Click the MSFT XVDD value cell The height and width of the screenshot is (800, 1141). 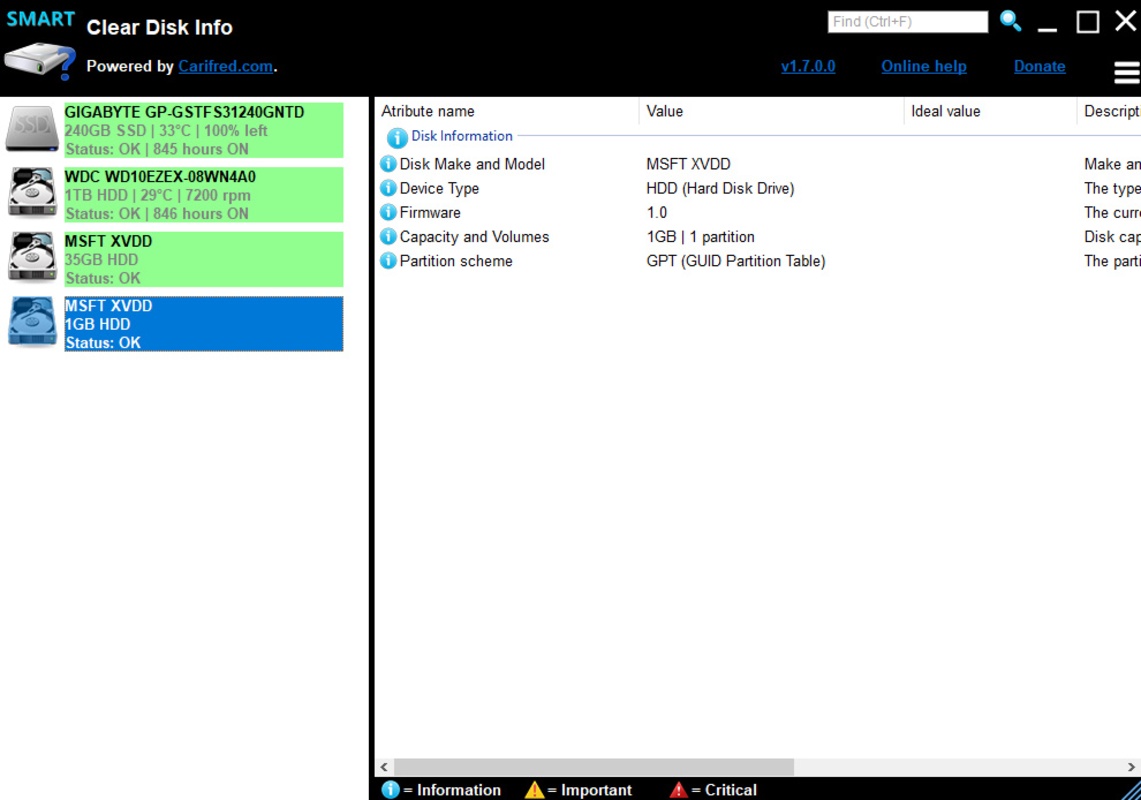coord(688,165)
